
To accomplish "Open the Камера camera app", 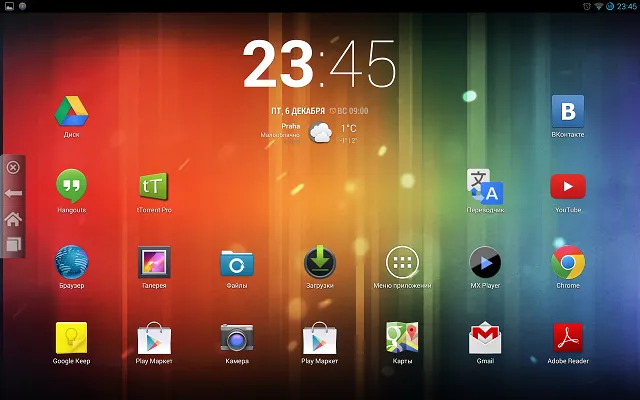I will (x=237, y=338).
